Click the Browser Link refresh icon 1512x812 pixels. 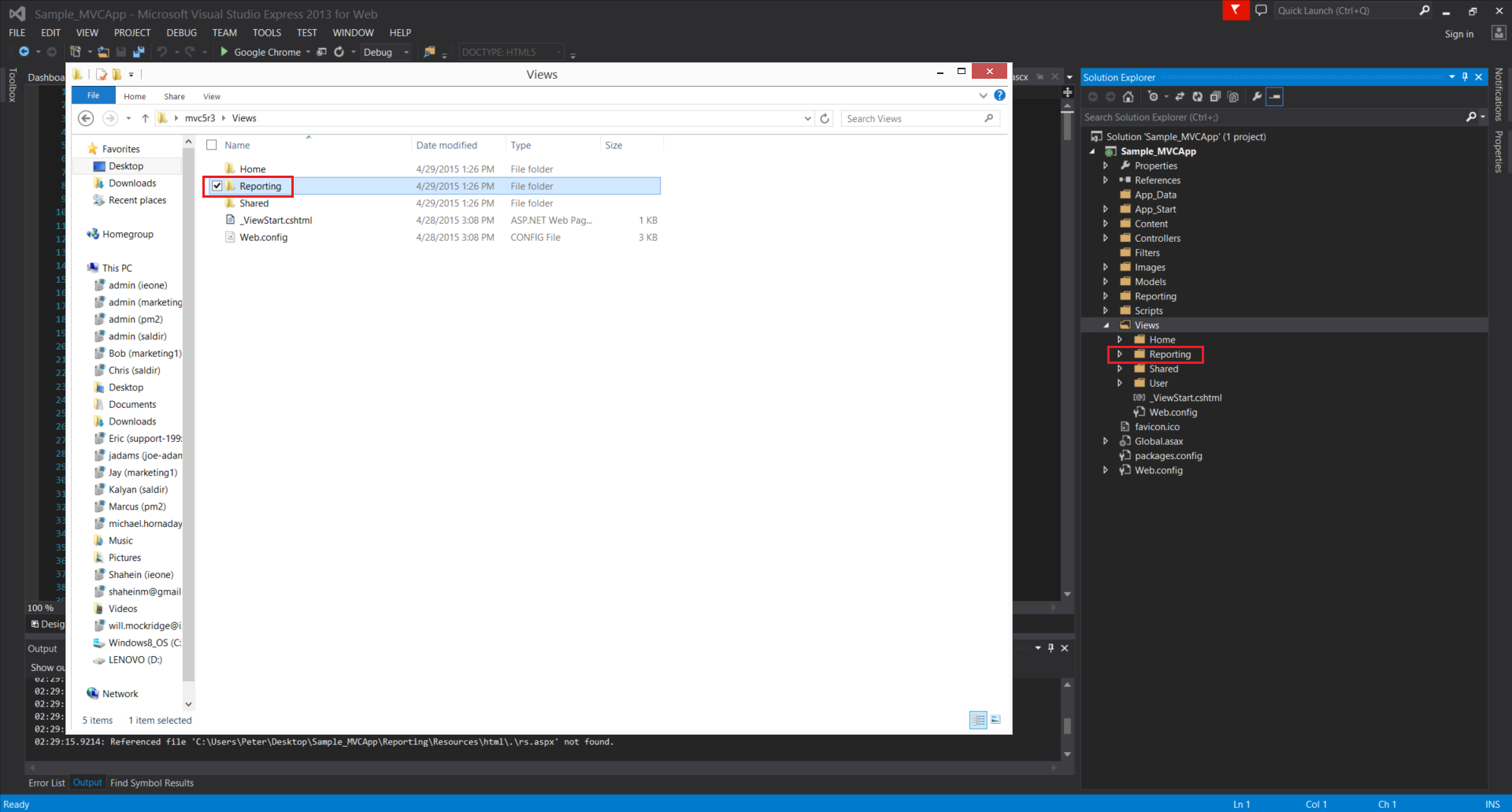[x=339, y=52]
